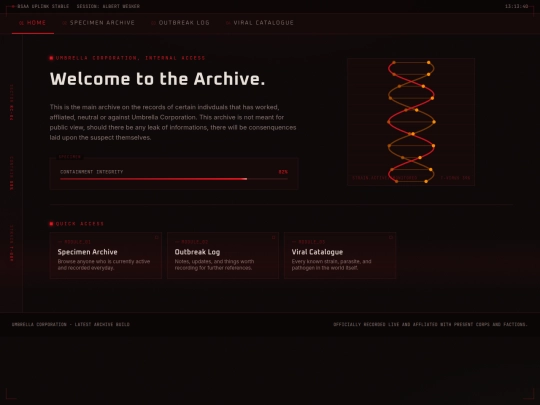
Task: Click the red square beside Quick Access
Action: click(x=51, y=224)
